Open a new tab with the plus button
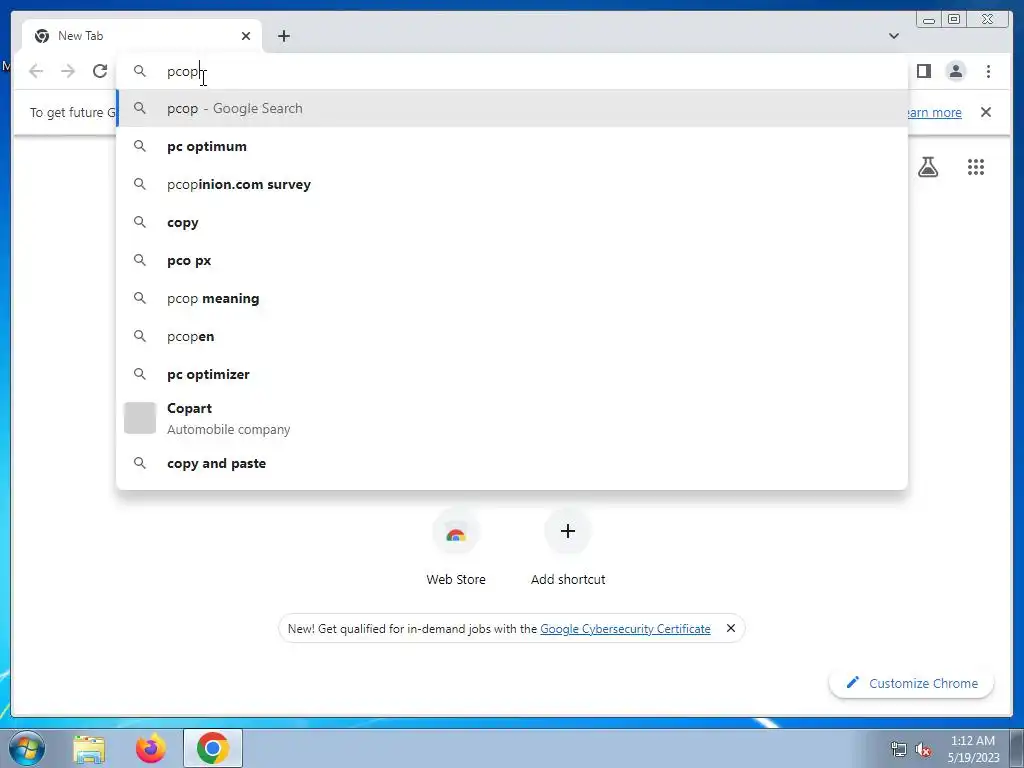 (283, 36)
